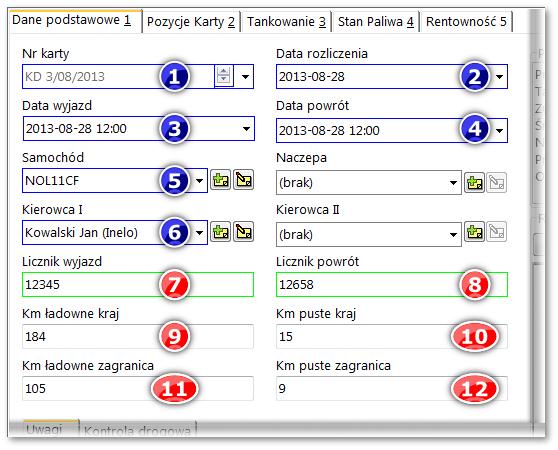Switch to Pozycje Karty tab
Screen dimensions: 558x450
pos(191,22)
